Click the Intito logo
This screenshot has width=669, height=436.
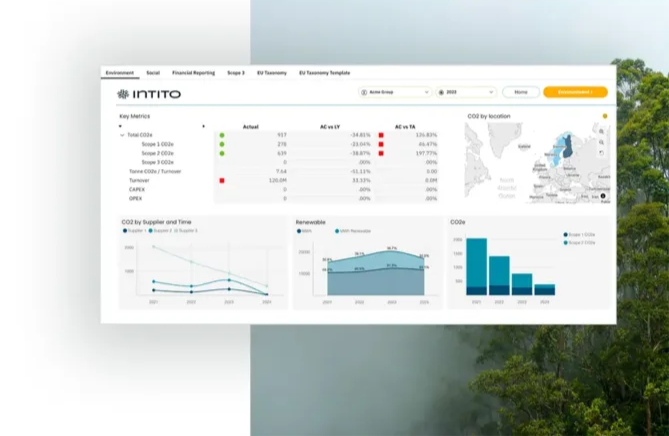click(149, 94)
